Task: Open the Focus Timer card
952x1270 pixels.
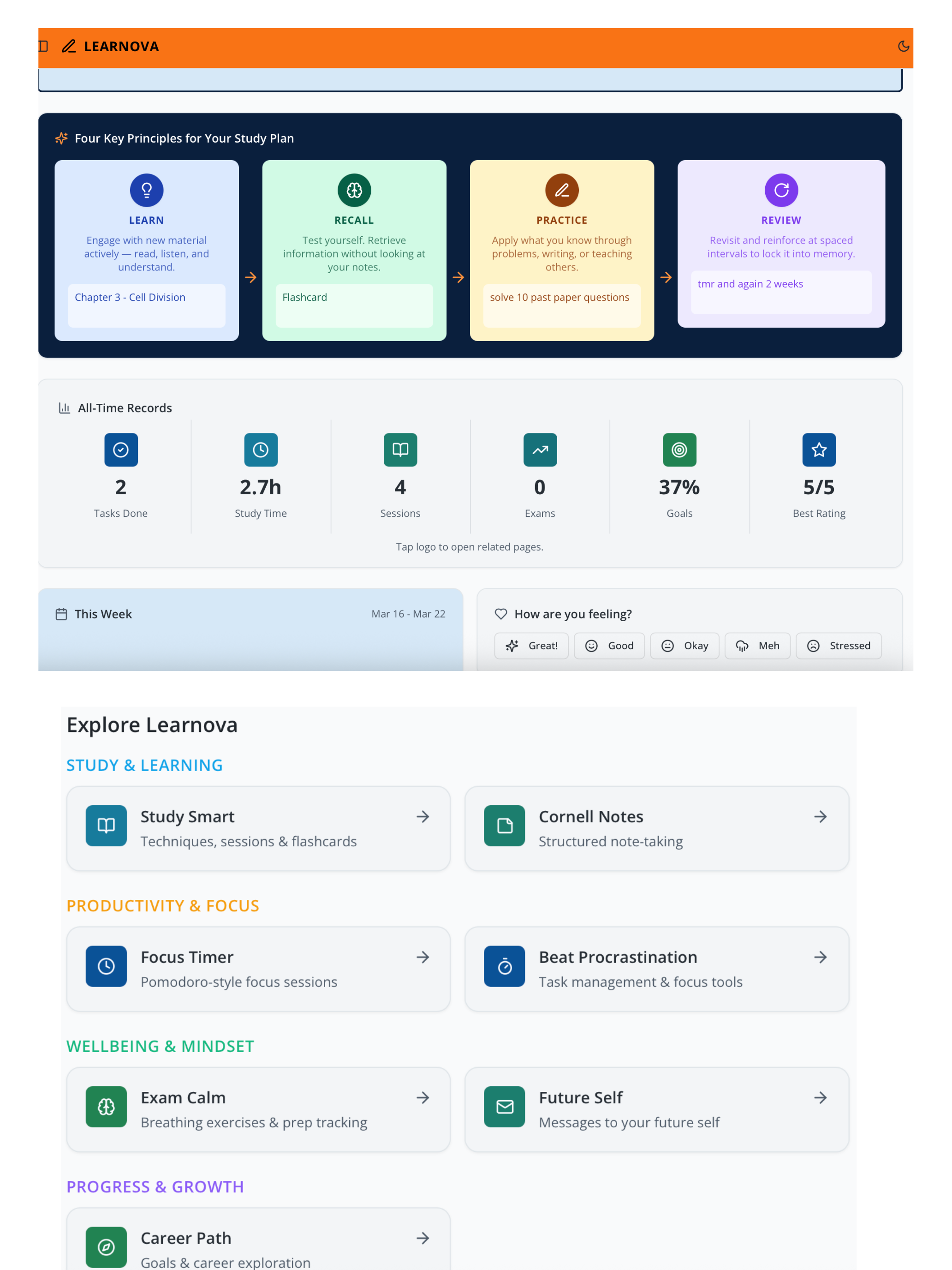Action: pyautogui.click(x=258, y=969)
